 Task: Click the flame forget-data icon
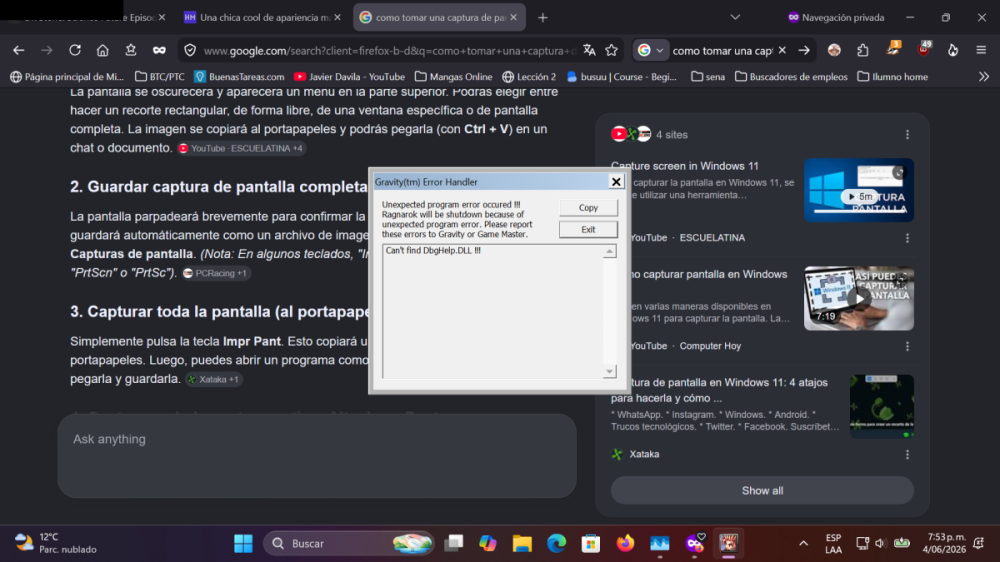[953, 50]
